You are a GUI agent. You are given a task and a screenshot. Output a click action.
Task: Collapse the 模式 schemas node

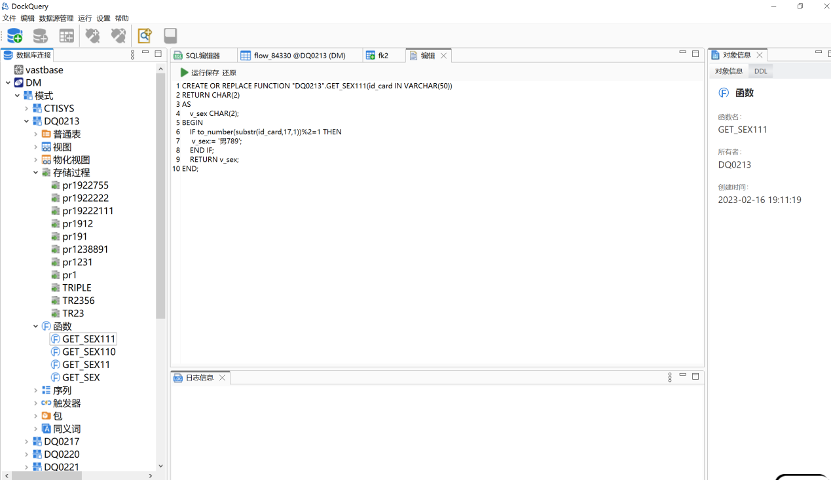pyautogui.click(x=18, y=95)
